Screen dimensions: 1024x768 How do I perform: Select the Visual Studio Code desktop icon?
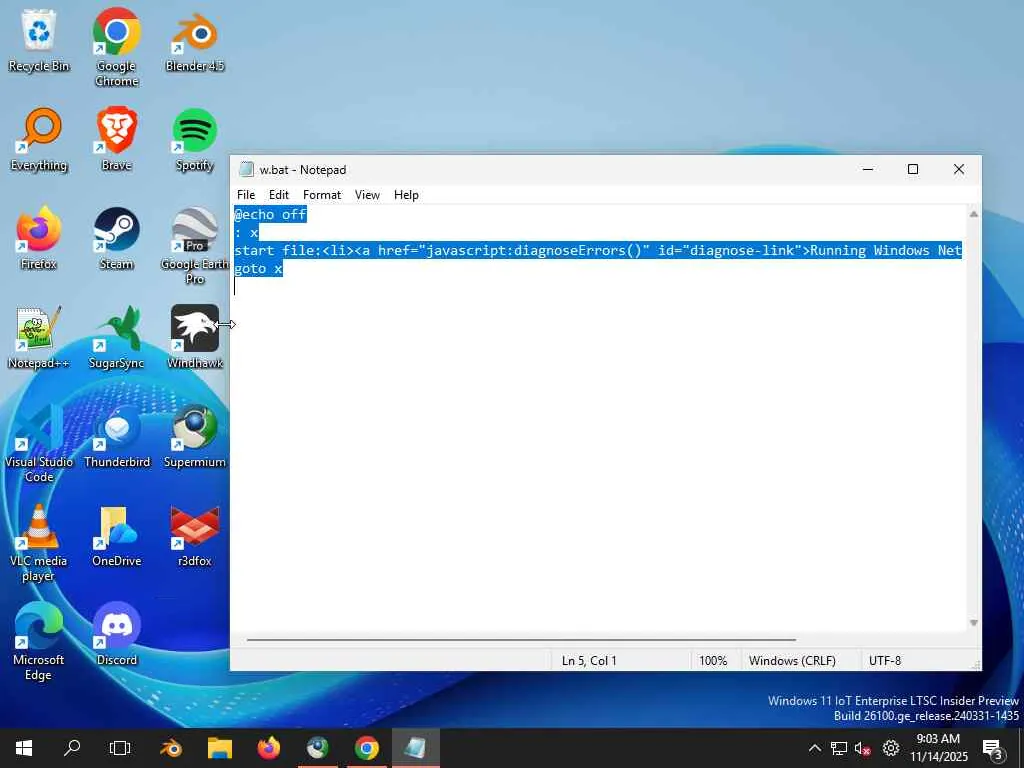point(39,444)
